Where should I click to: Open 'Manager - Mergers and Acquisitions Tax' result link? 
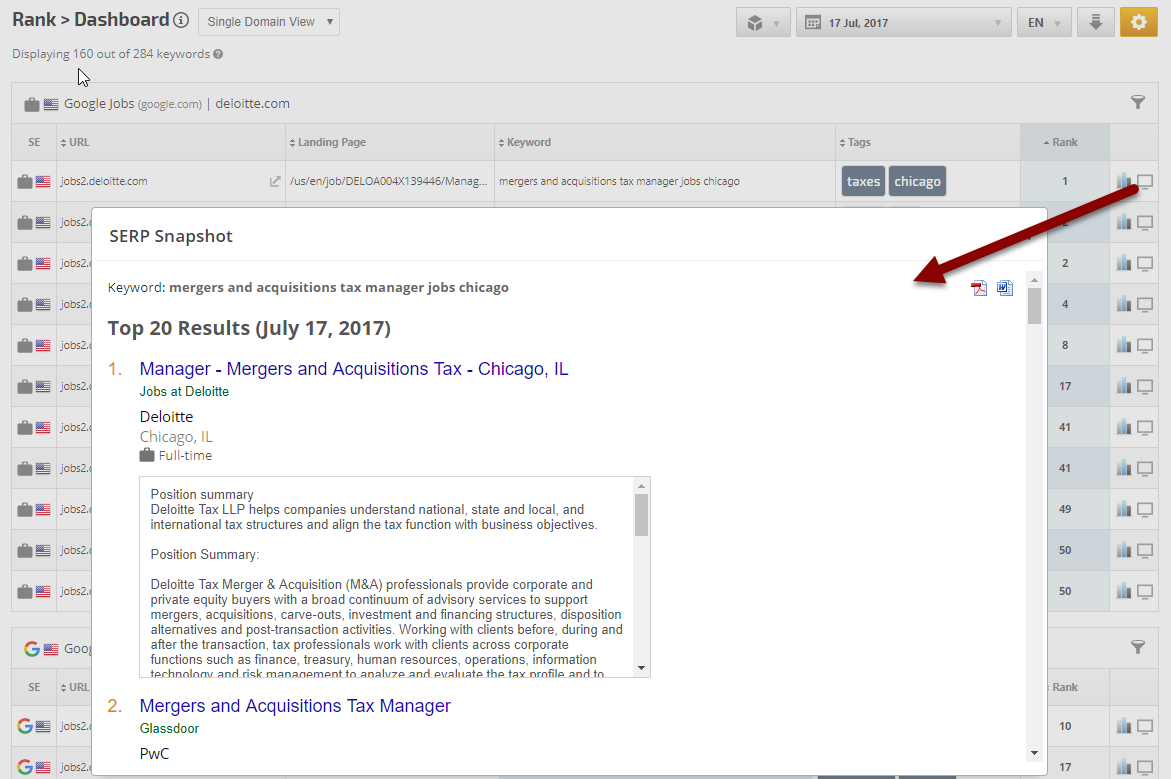354,369
